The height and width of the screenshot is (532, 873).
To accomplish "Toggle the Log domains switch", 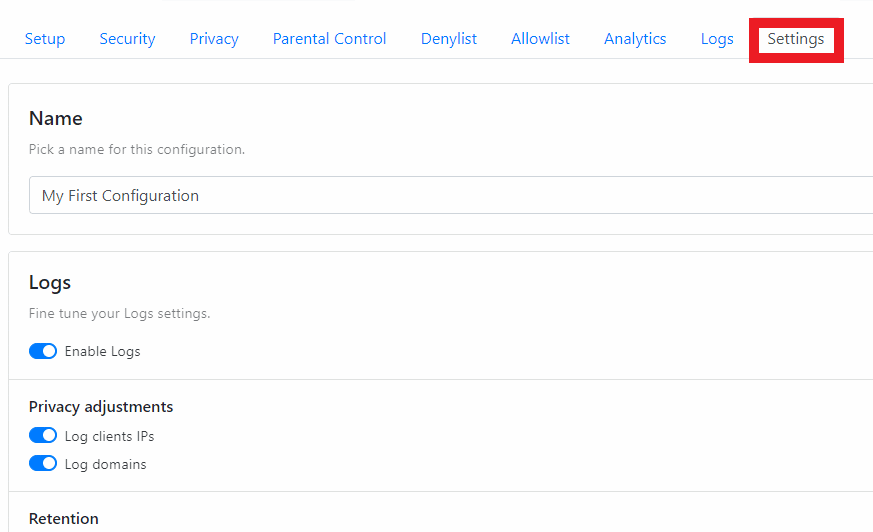I will (43, 463).
